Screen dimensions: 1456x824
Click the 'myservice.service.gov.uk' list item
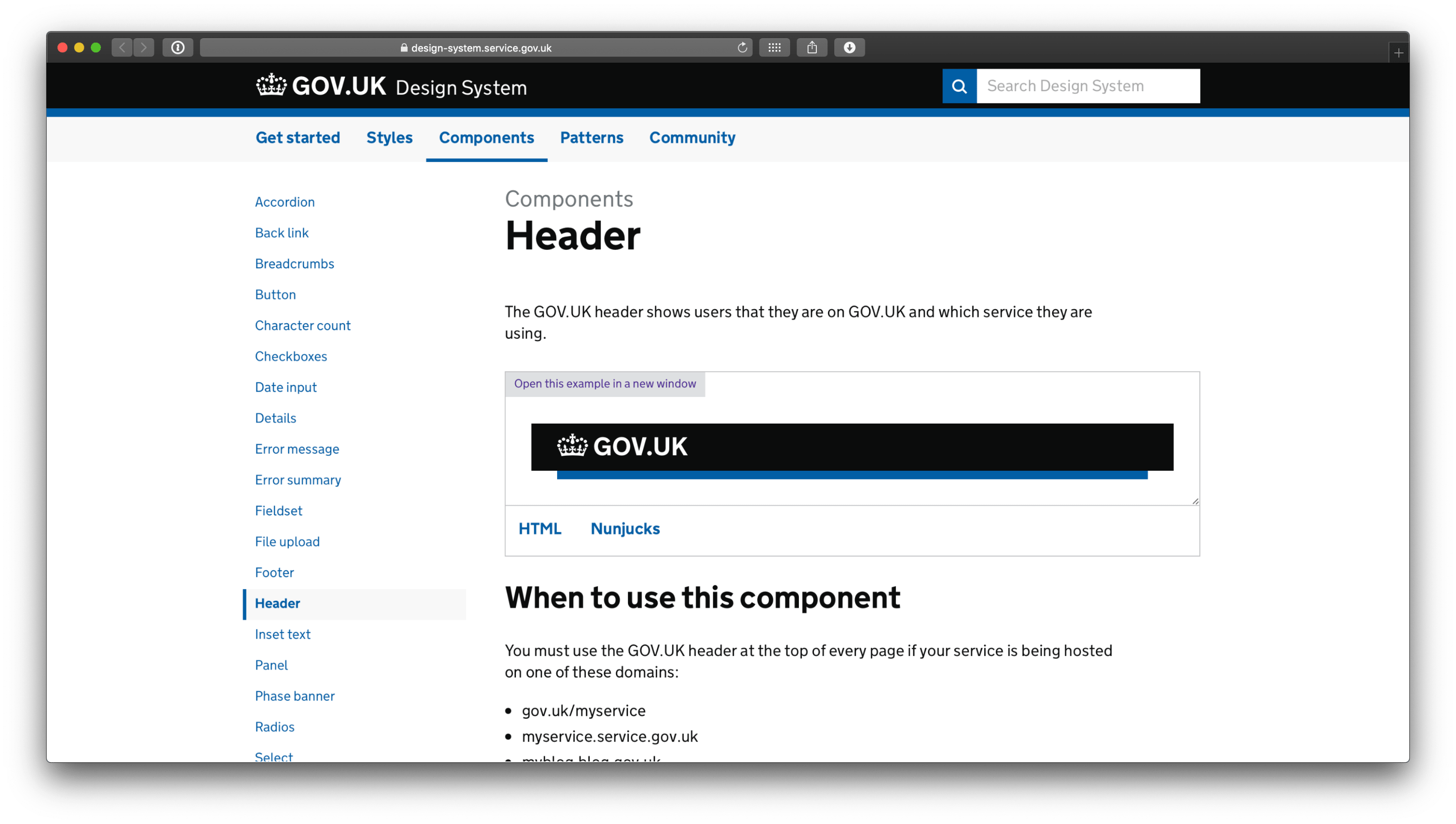point(610,737)
